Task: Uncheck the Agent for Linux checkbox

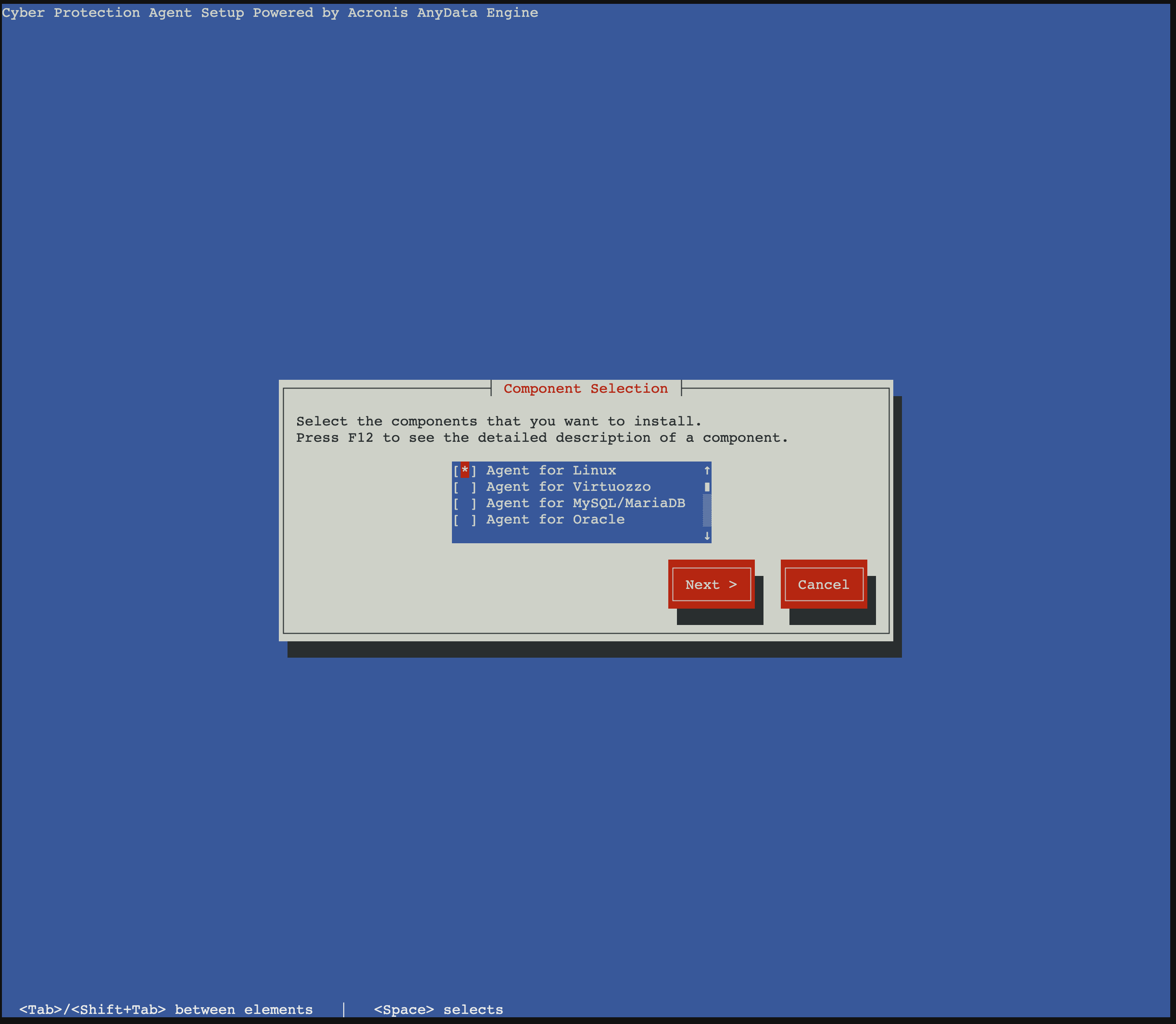Action: click(x=464, y=470)
